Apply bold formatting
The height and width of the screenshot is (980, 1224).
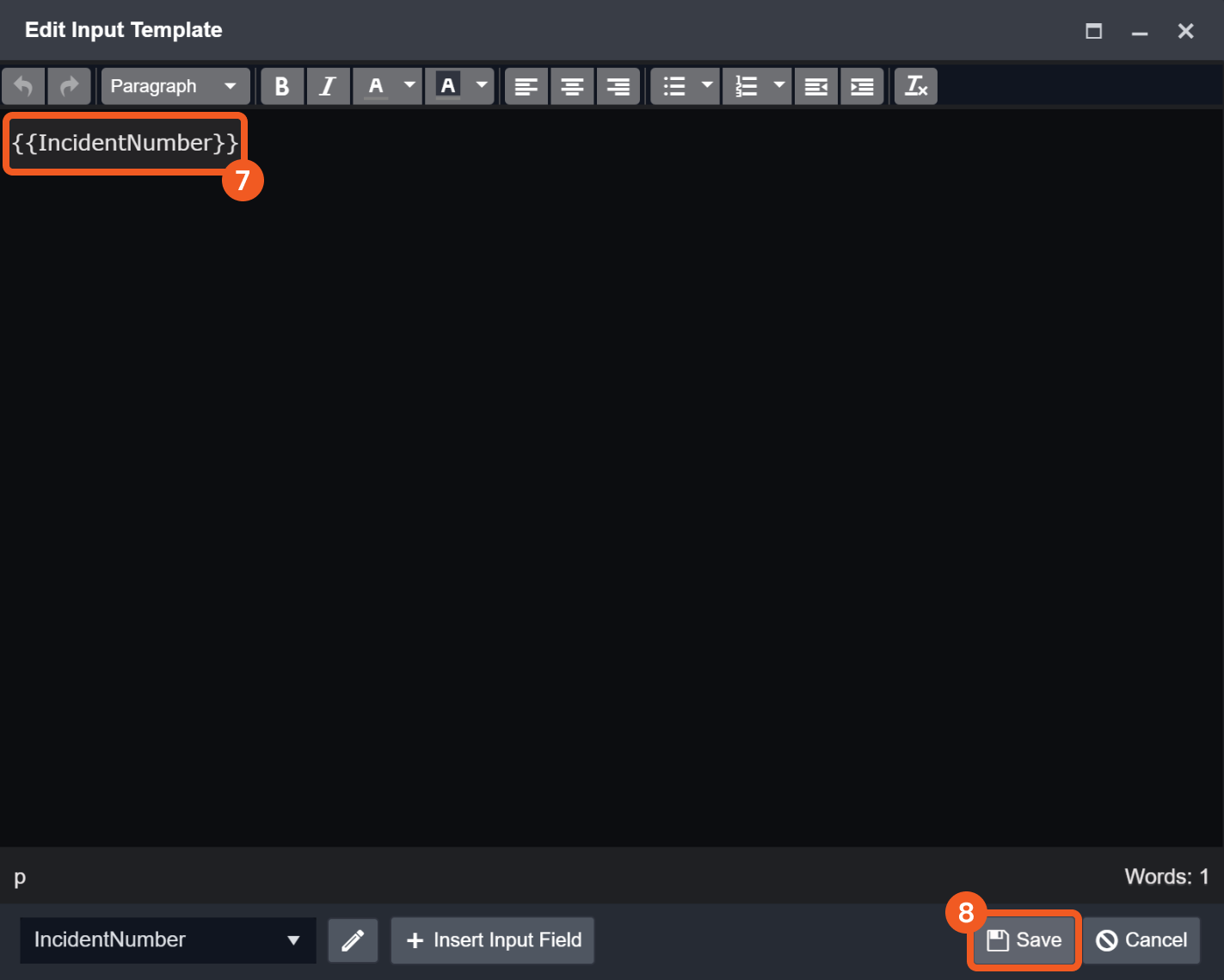click(x=282, y=86)
